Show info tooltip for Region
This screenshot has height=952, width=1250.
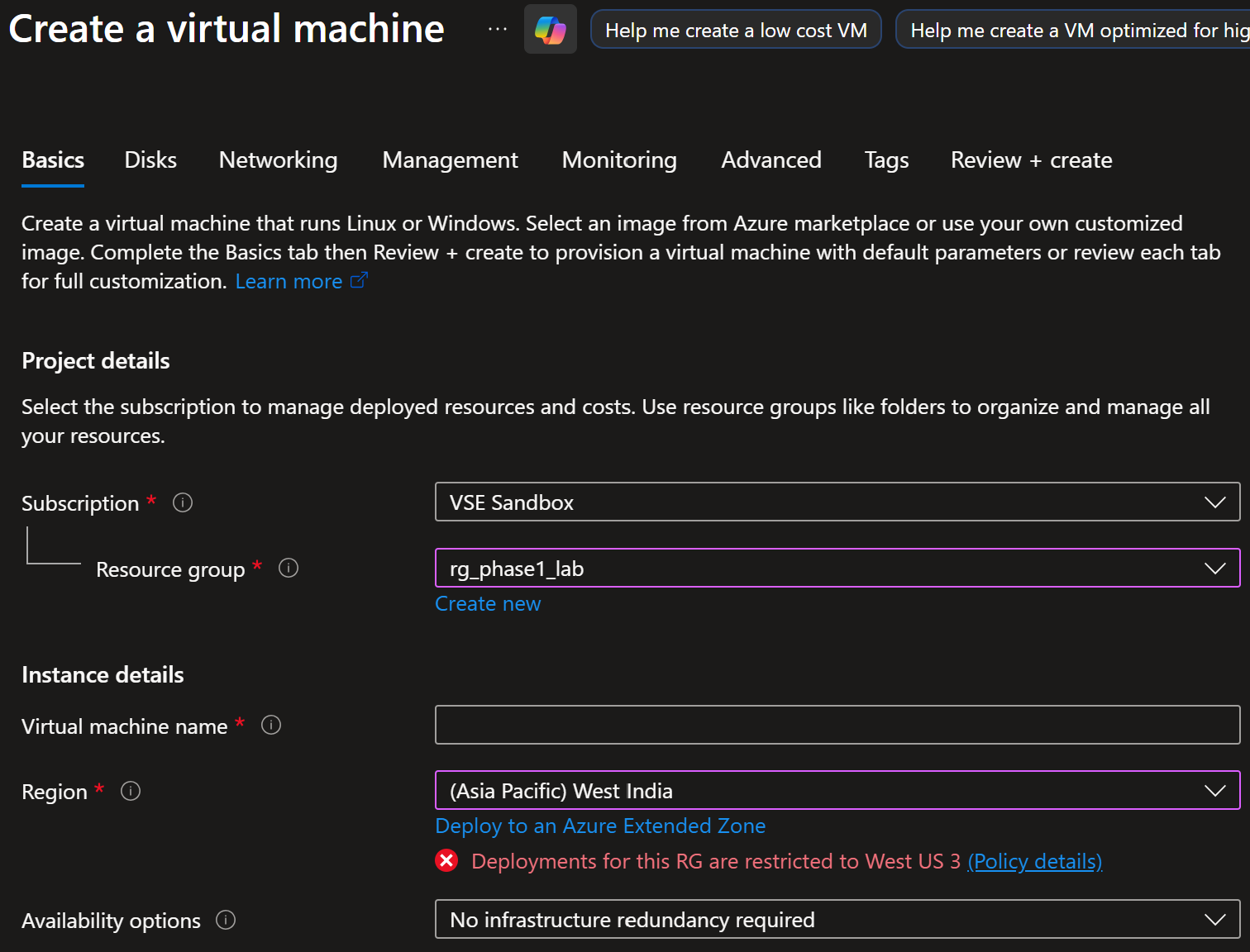[131, 791]
